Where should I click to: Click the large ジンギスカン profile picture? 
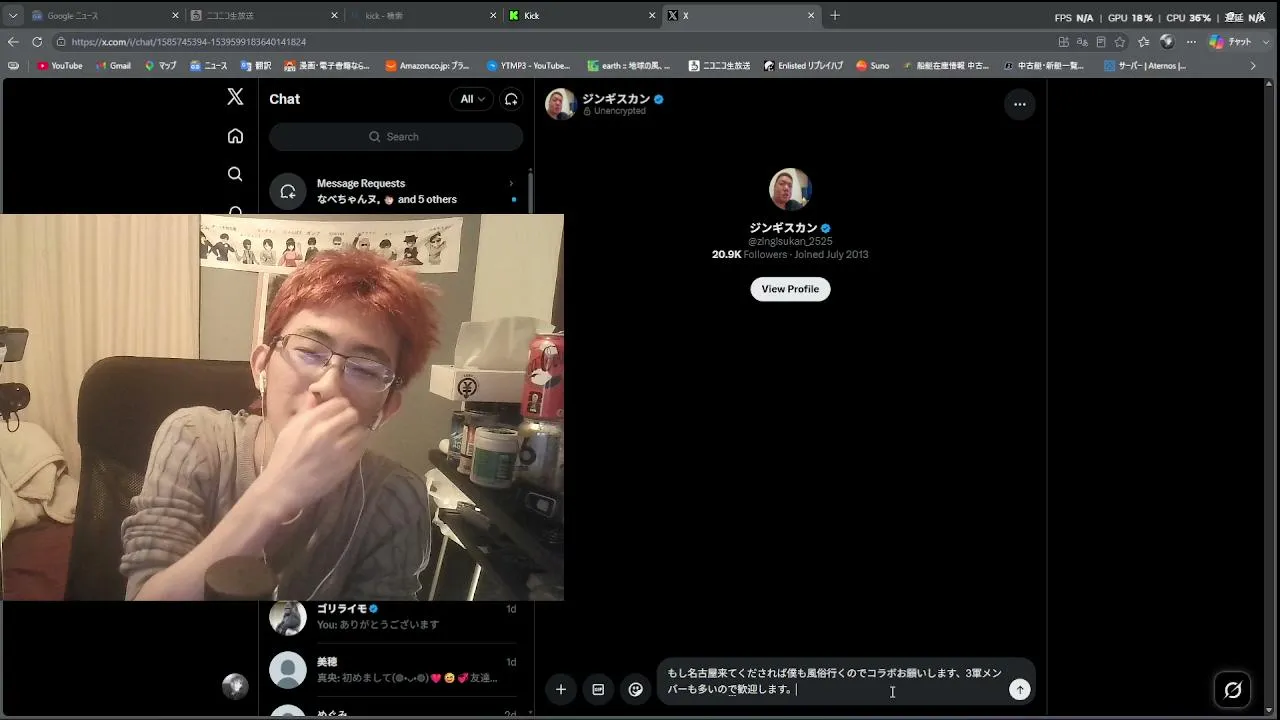coord(790,189)
